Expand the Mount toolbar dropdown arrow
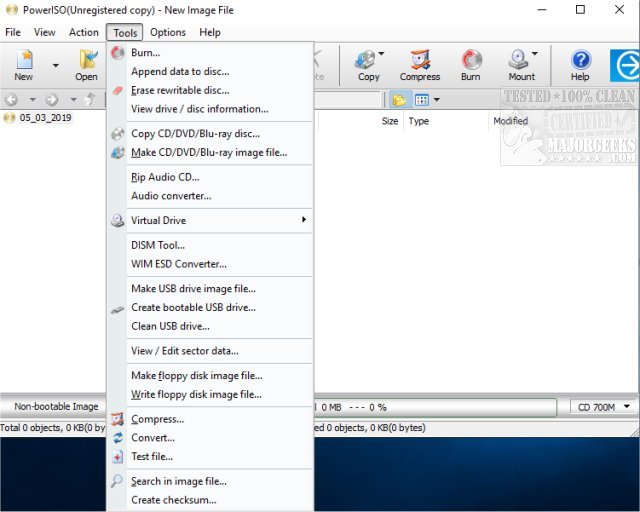The image size is (640, 512). pos(534,53)
